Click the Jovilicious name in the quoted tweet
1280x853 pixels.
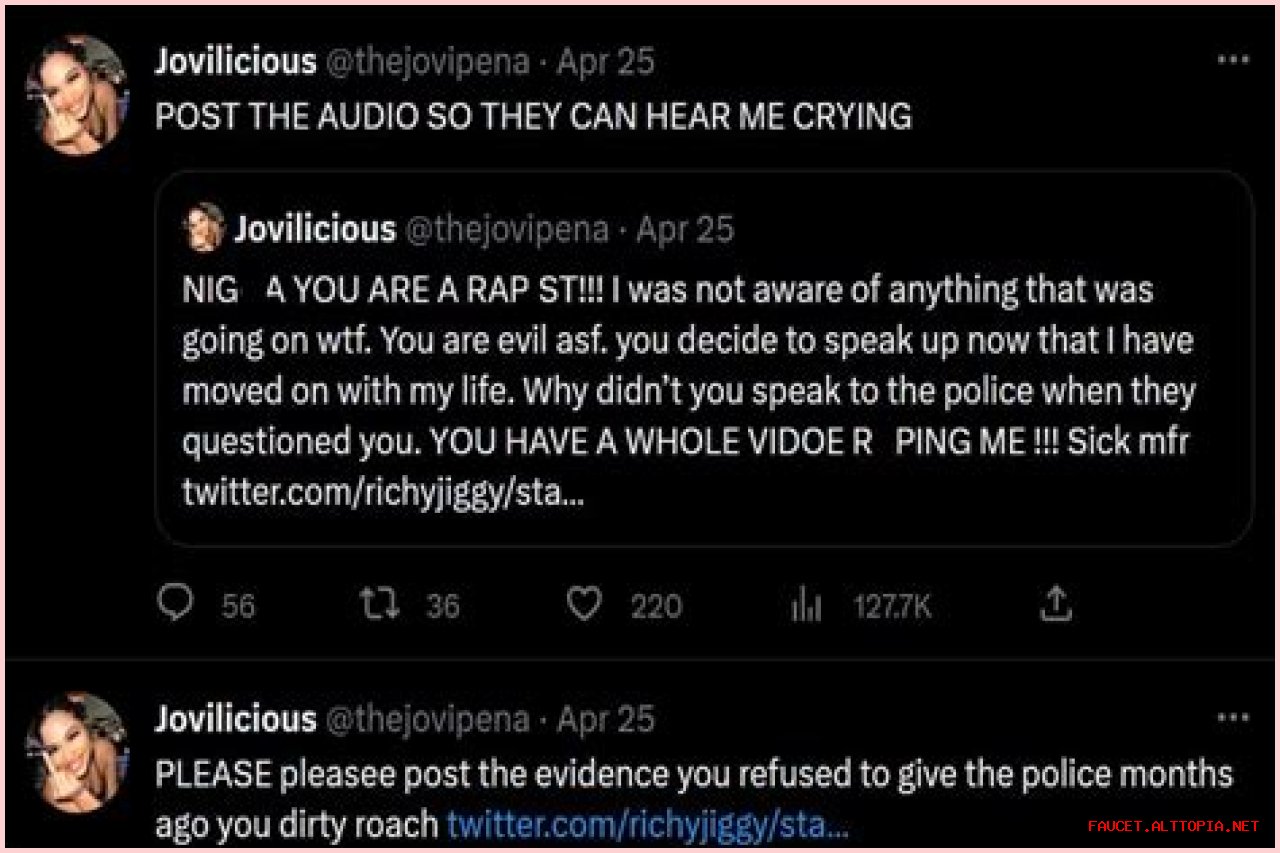(315, 230)
